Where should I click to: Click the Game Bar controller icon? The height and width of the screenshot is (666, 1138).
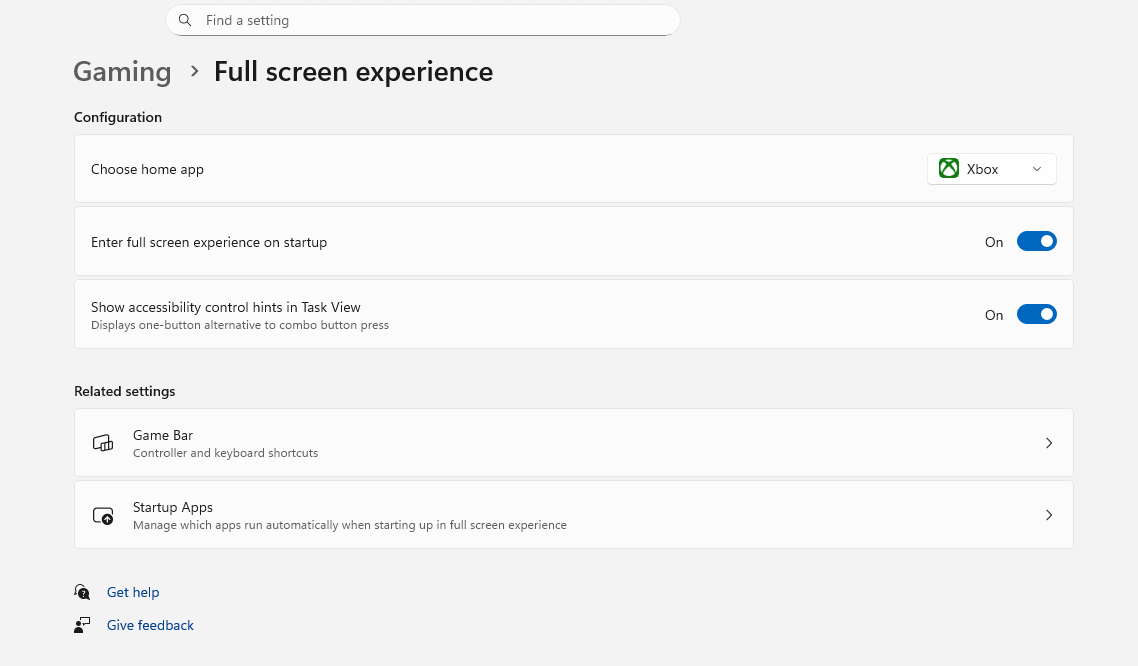[103, 442]
